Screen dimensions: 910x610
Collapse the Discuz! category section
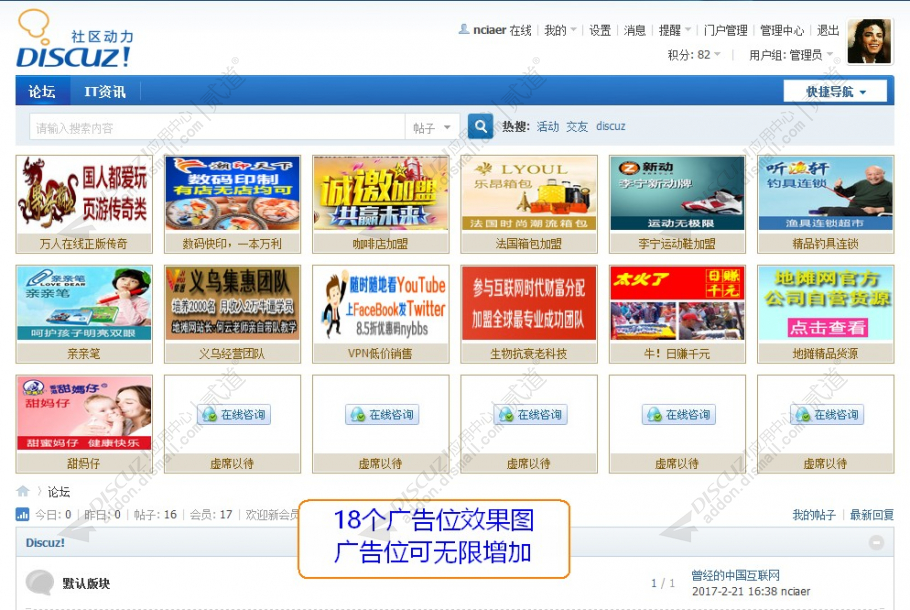click(x=876, y=543)
